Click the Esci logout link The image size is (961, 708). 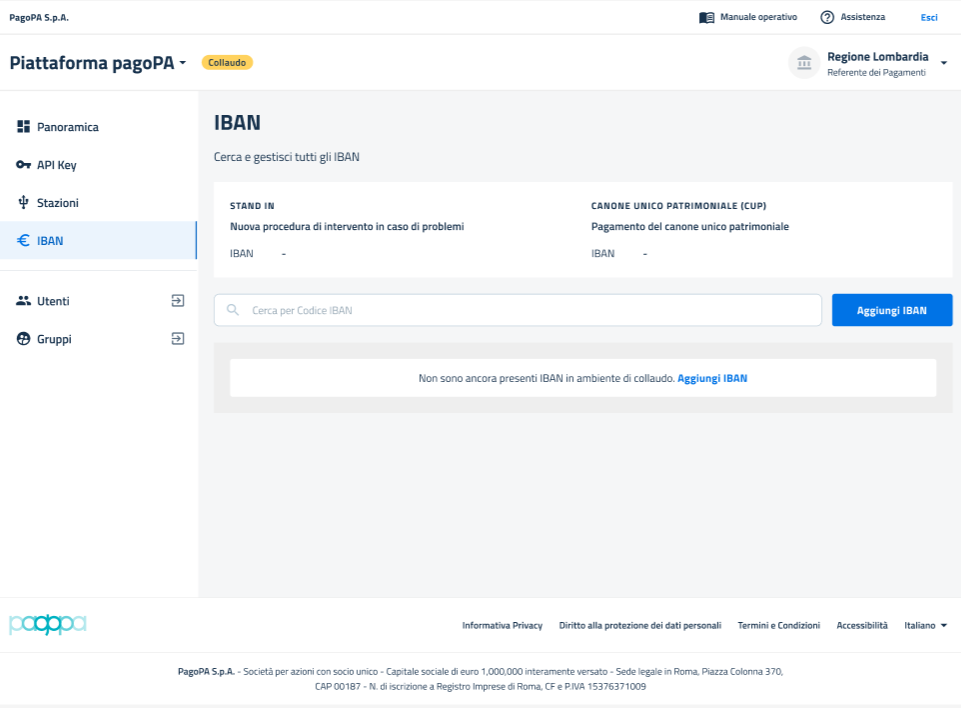tap(929, 17)
